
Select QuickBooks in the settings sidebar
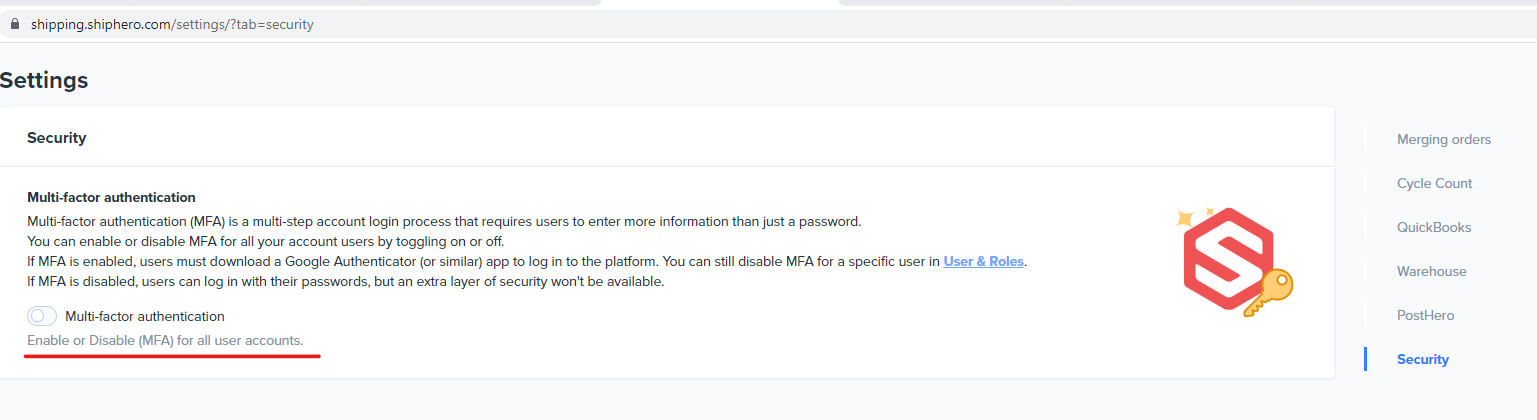pos(1434,227)
